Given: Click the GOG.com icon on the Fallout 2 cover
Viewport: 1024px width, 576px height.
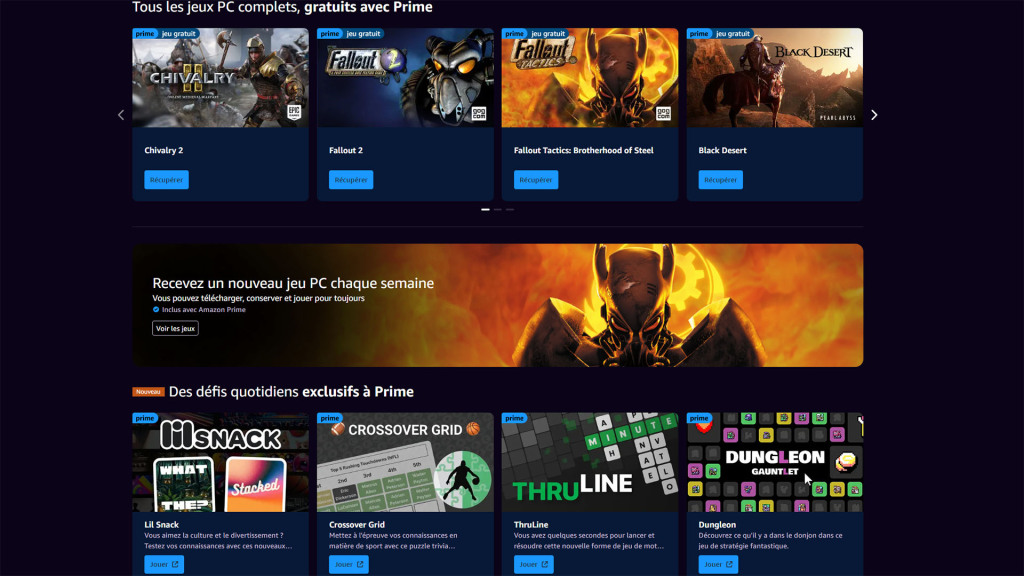Looking at the screenshot, I should [479, 114].
